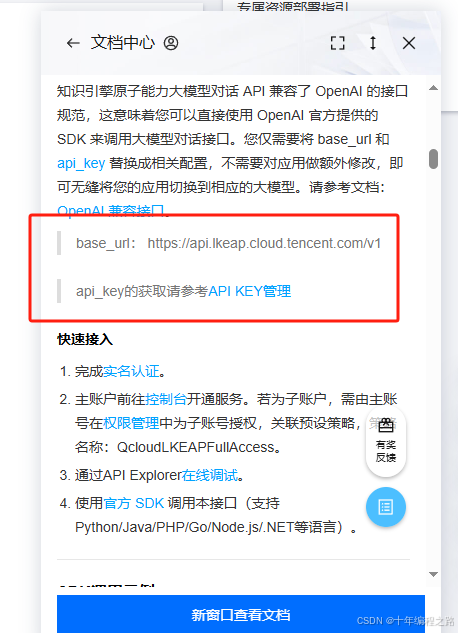458x633 pixels.
Task: Click the scrollbar up arrow
Action: tap(433, 88)
